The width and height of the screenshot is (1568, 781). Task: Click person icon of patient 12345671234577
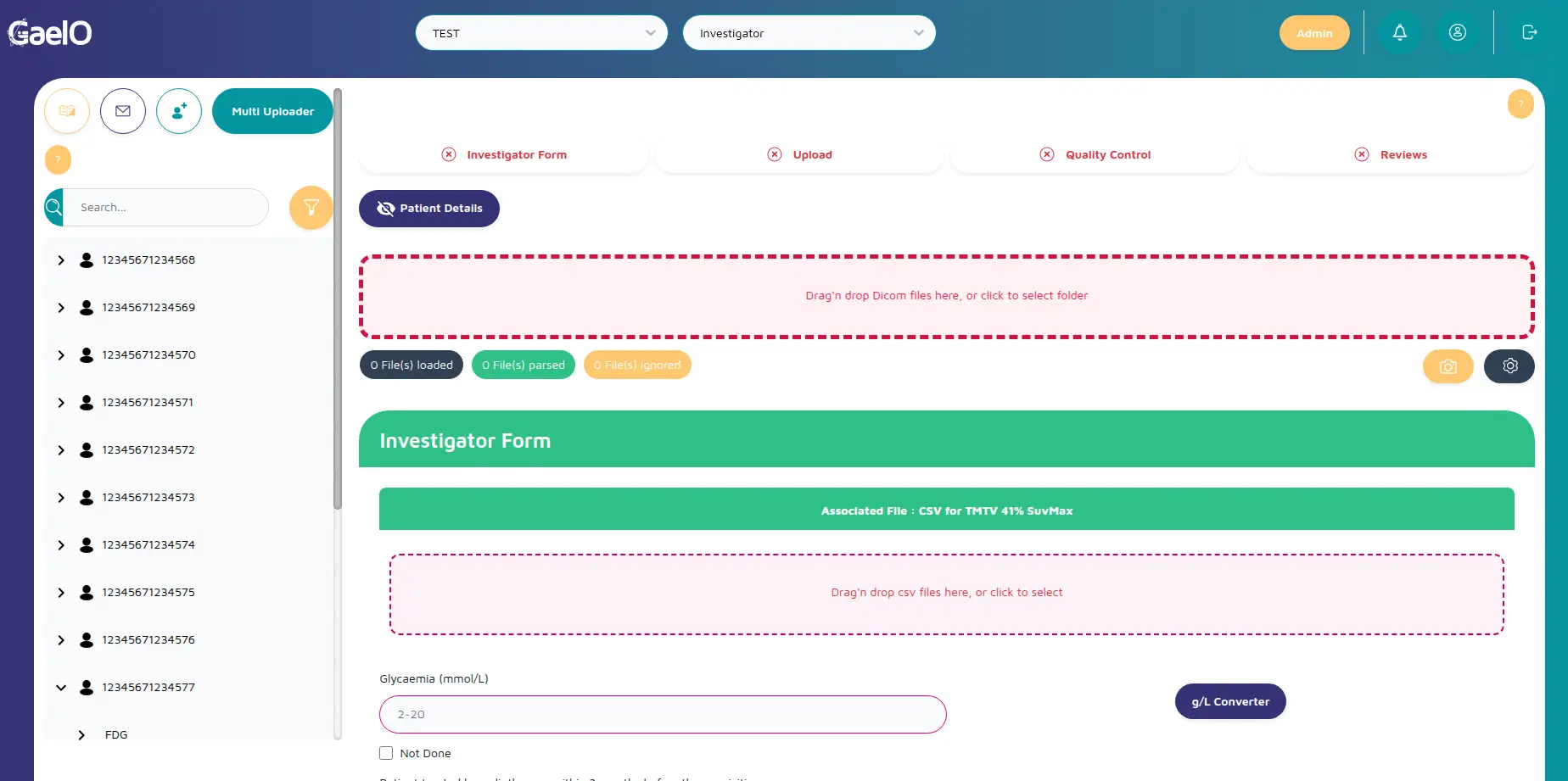87,687
